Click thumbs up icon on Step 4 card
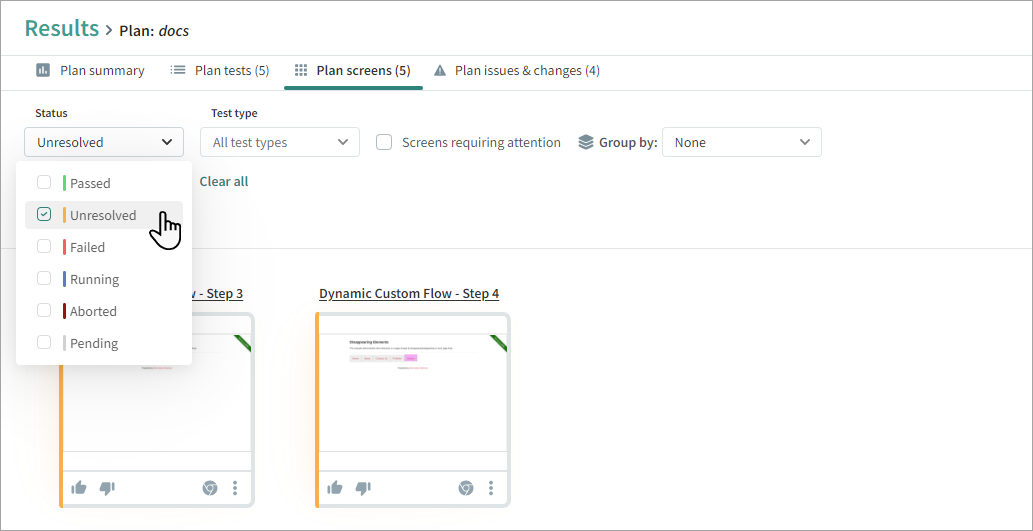Viewport: 1033px width, 531px height. pyautogui.click(x=335, y=488)
